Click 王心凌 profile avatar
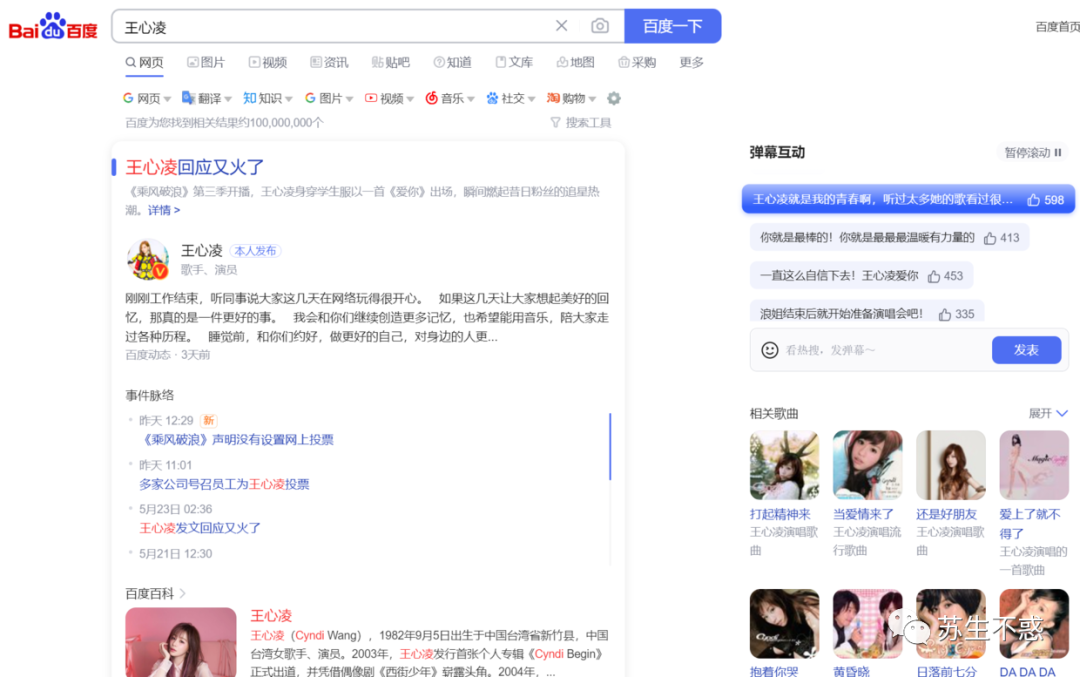This screenshot has height=677, width=1080. (147, 259)
